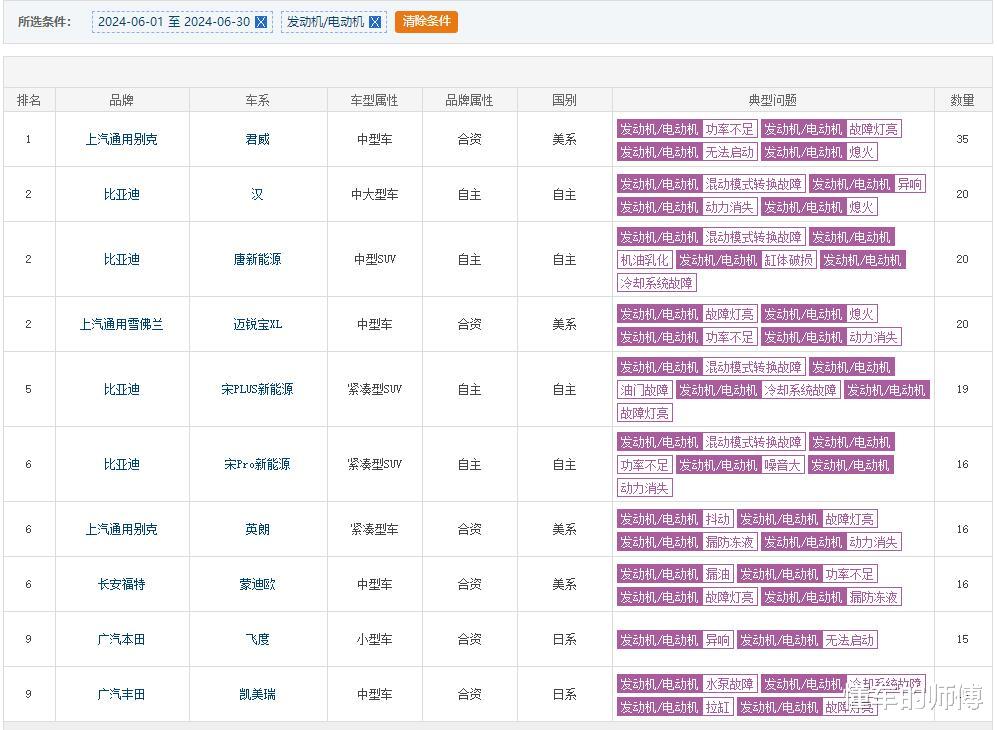Click the 排名 column header

(29, 100)
